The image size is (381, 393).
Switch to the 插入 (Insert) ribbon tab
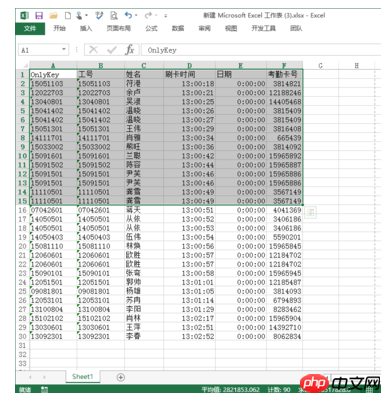click(86, 29)
